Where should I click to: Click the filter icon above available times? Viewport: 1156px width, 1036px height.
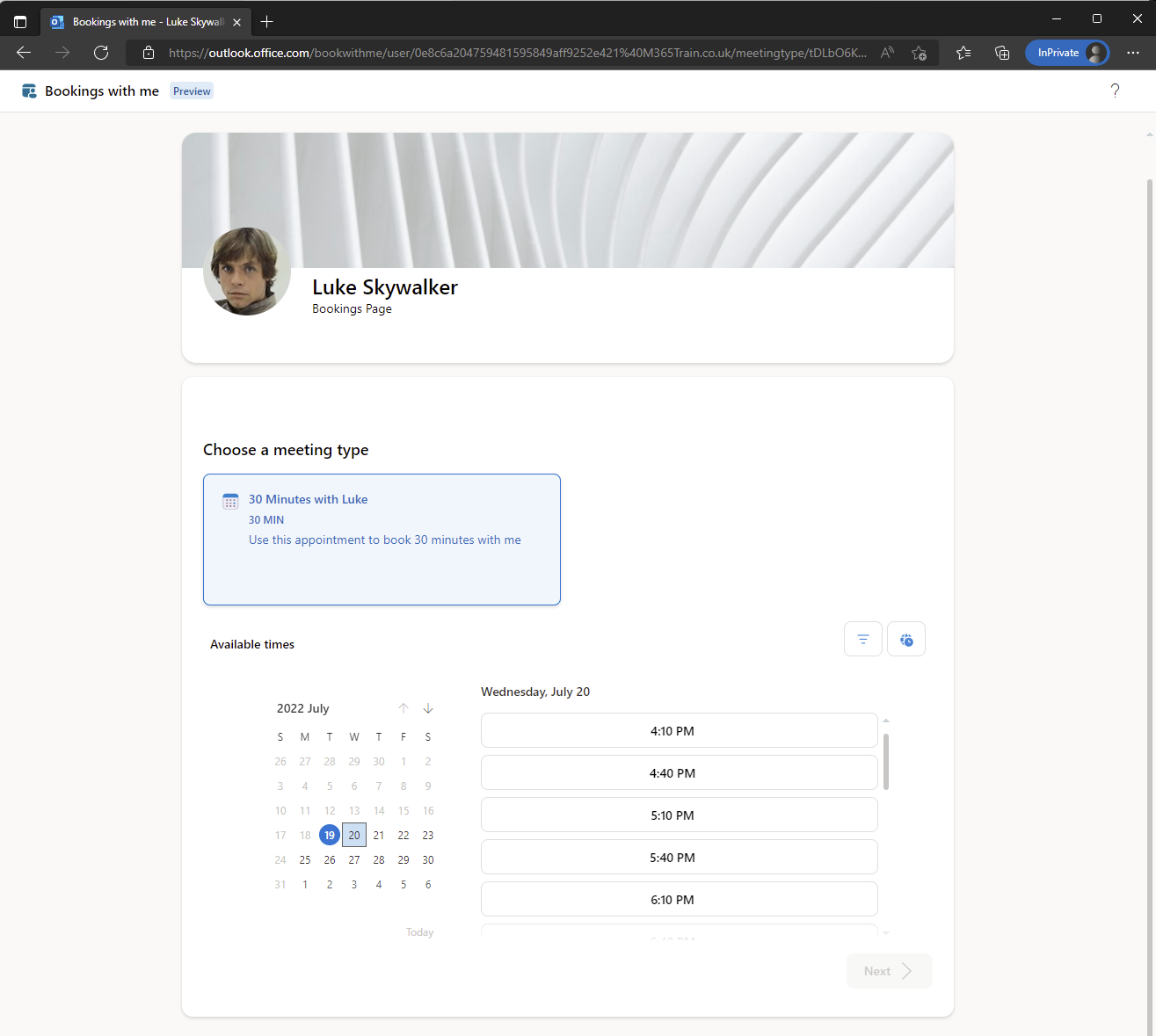coord(862,639)
